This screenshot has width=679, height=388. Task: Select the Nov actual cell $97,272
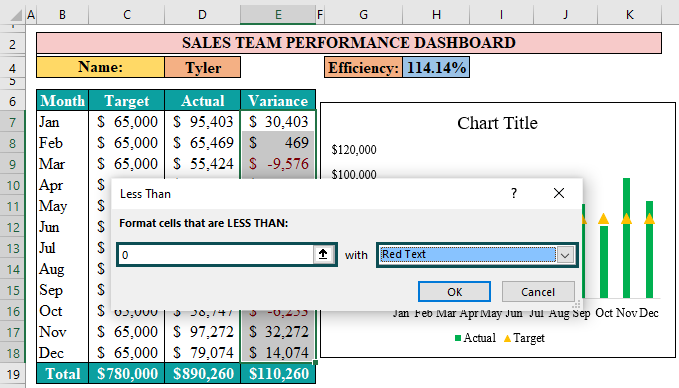[203, 332]
